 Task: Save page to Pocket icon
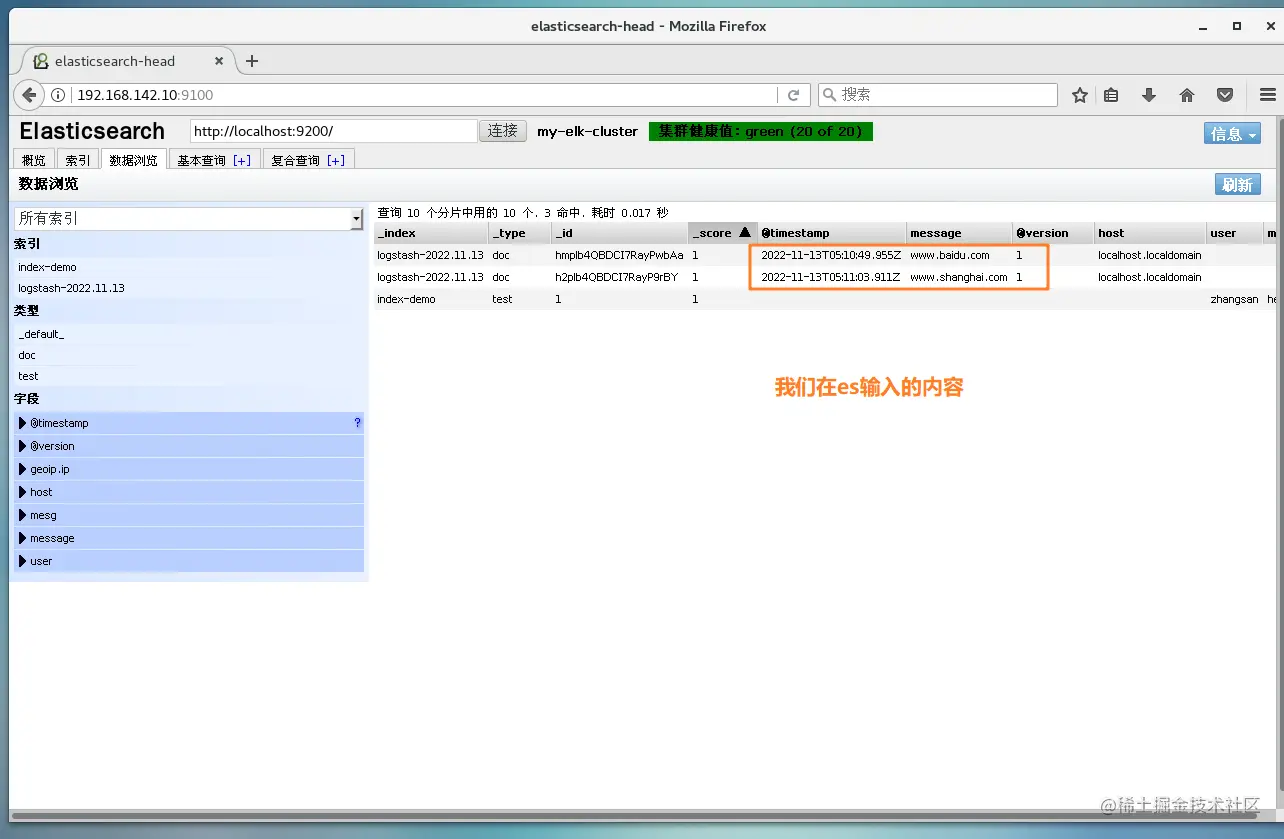(1224, 94)
